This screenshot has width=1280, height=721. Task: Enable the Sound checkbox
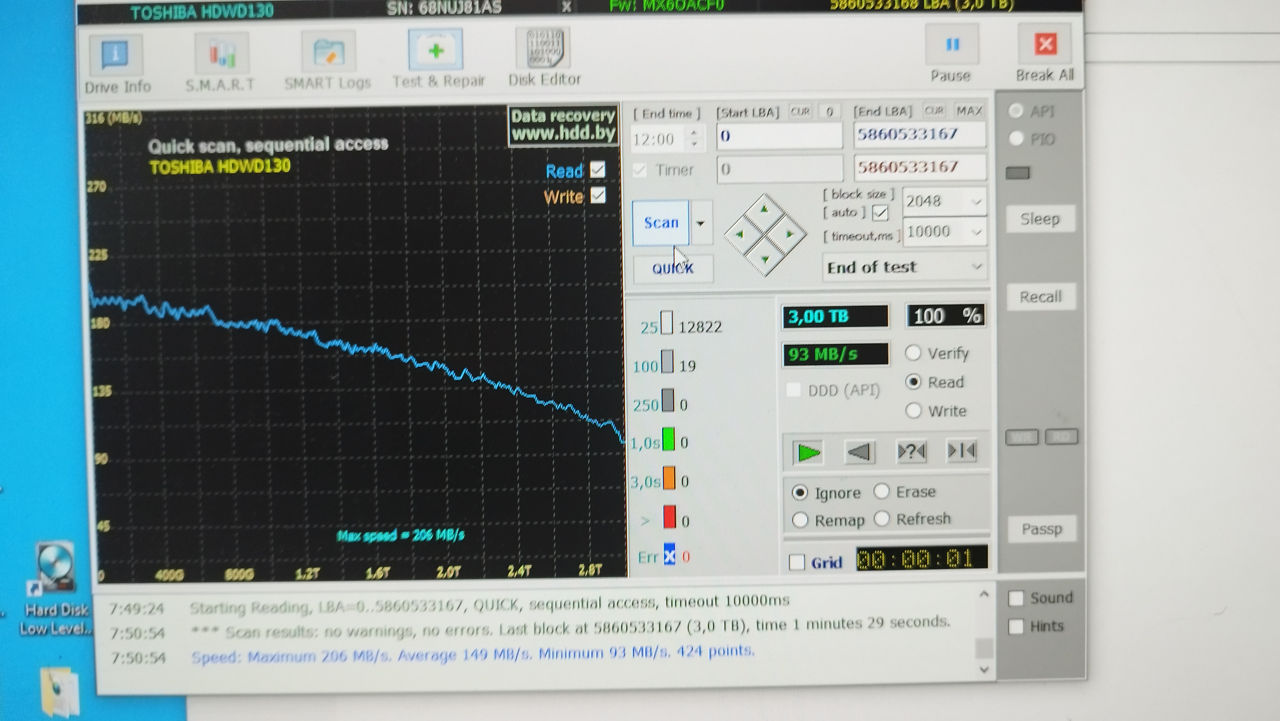pos(1016,598)
